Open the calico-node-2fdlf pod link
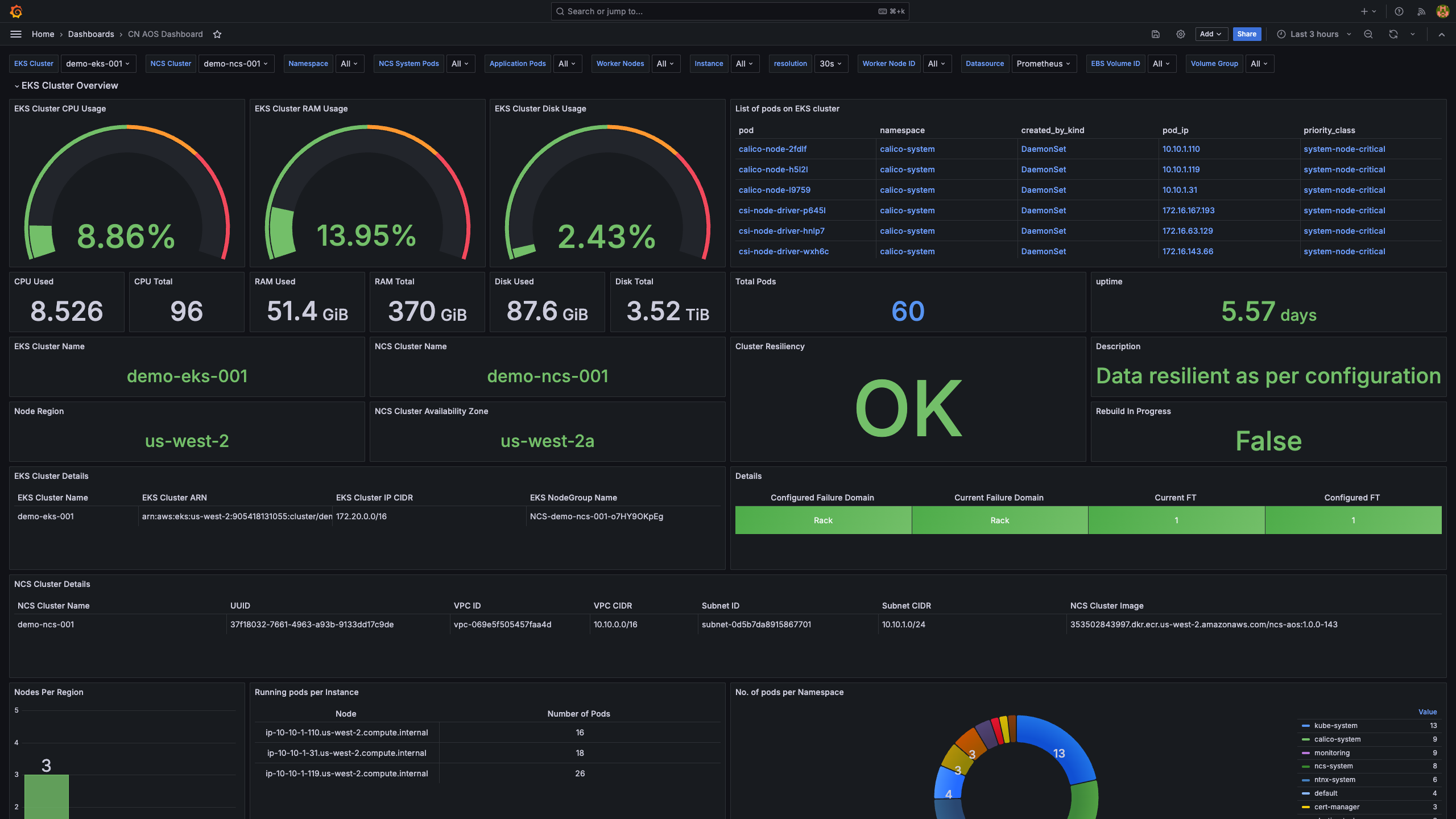This screenshot has width=1456, height=819. [772, 149]
